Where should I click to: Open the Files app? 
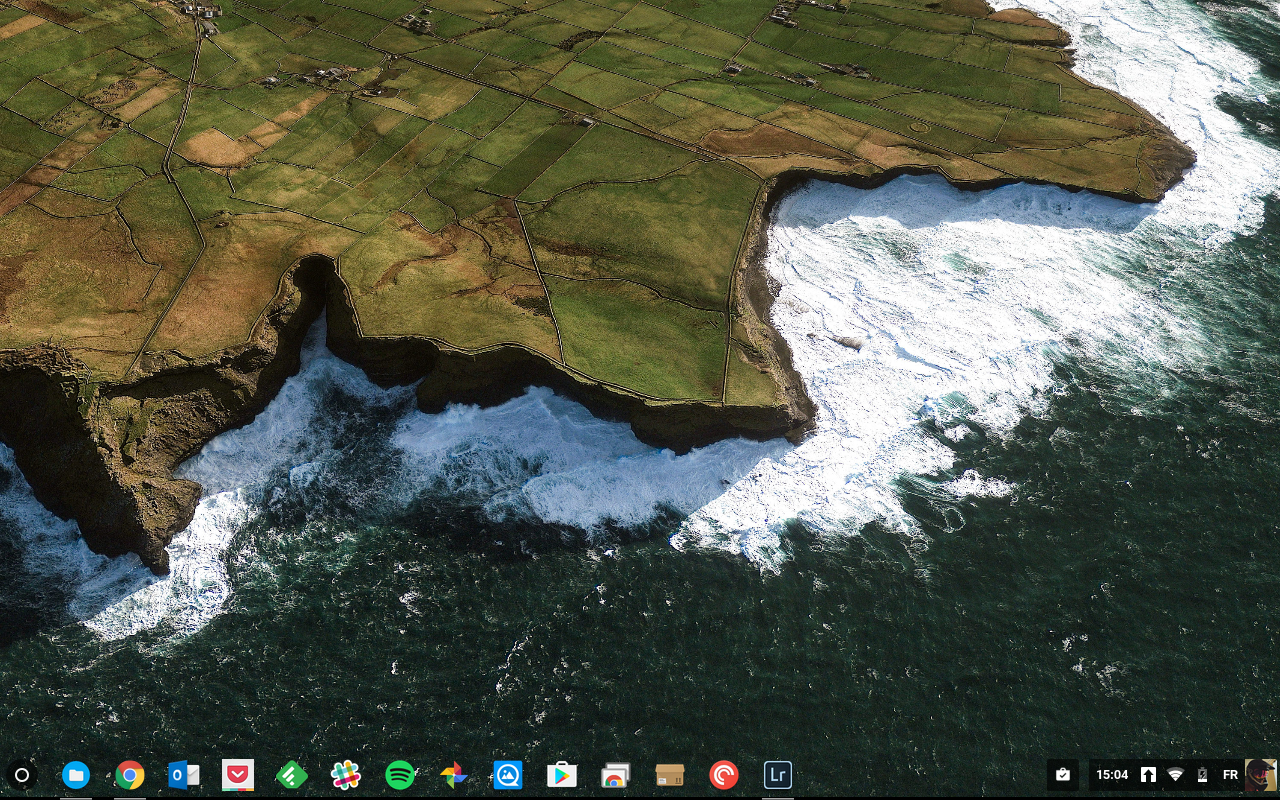coord(76,775)
